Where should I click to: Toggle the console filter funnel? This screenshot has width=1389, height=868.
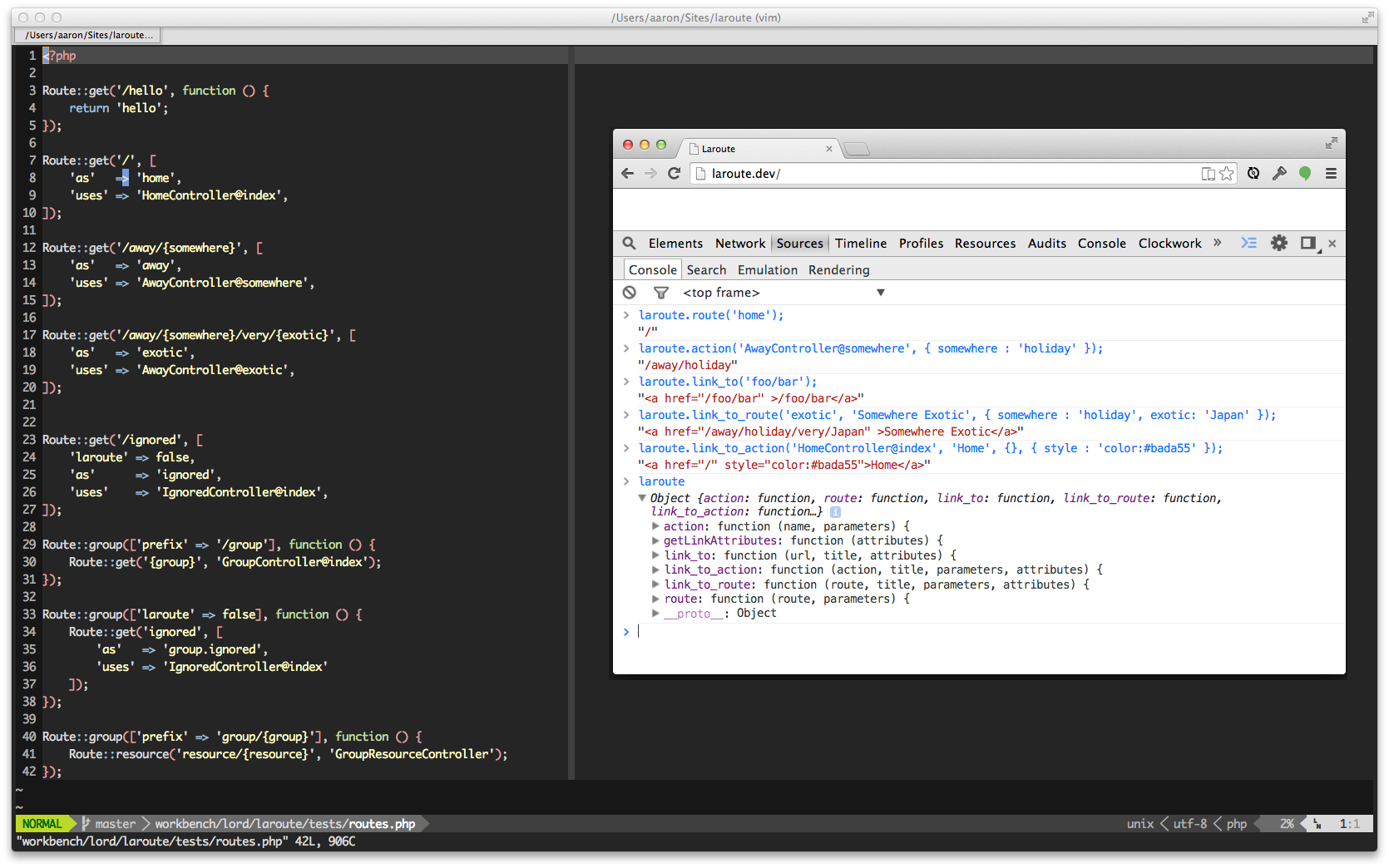661,293
